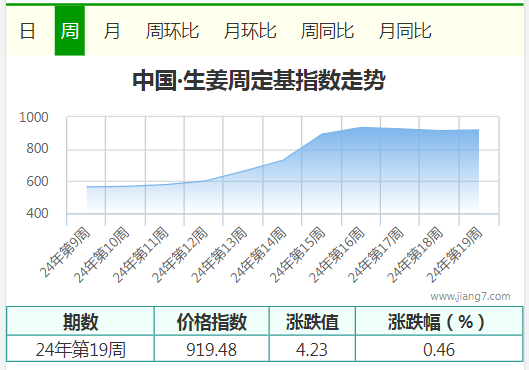The width and height of the screenshot is (529, 370).
Task: Click x-axis label 24年第11周
Action: [140, 255]
